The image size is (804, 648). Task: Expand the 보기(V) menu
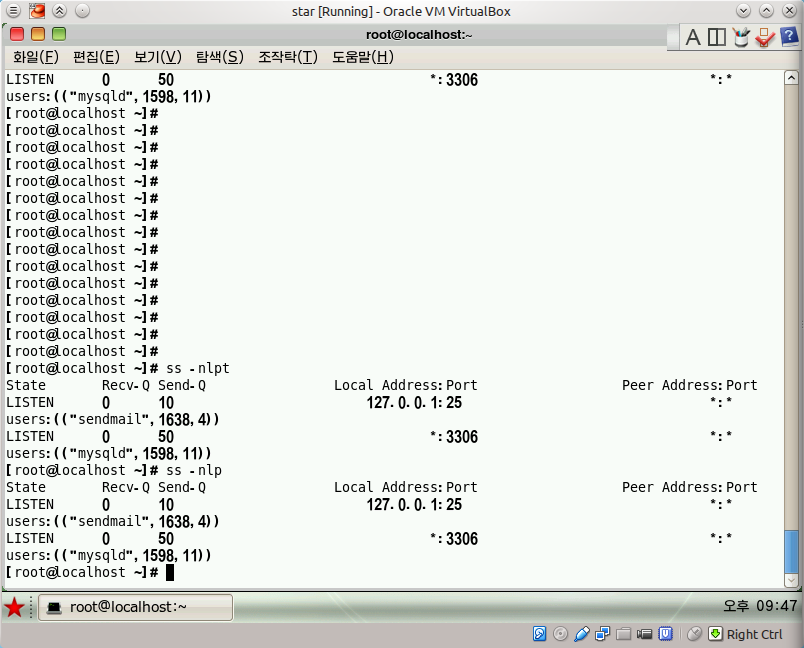coord(158,56)
